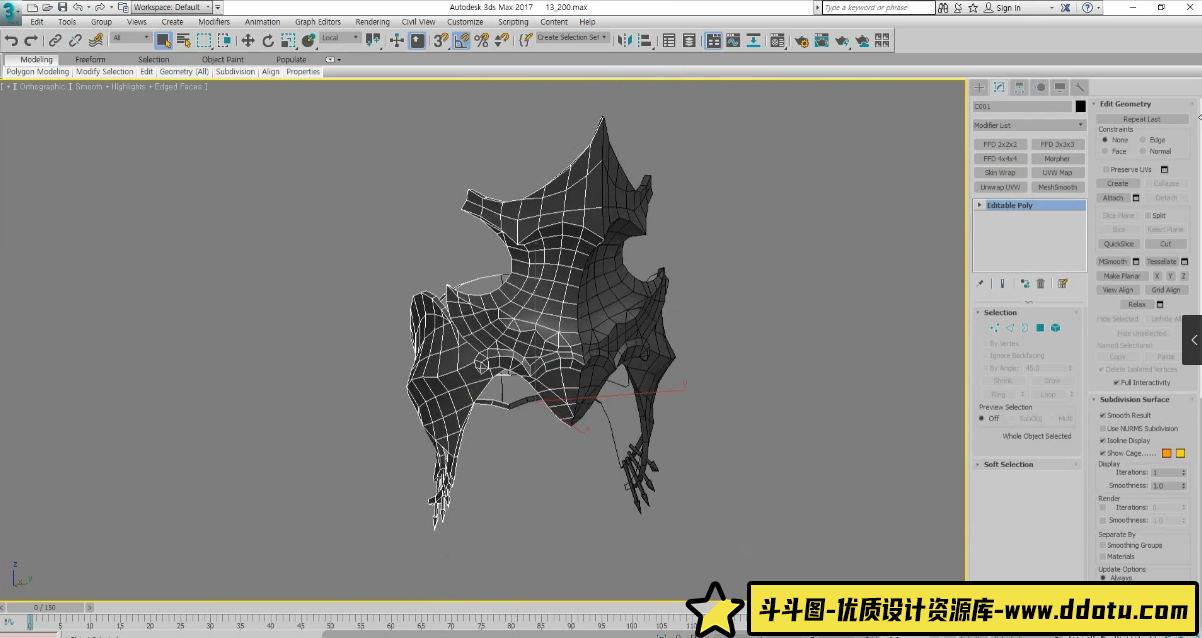The image size is (1202, 638).
Task: Open Workspace: Default dropdown
Action: coord(172,7)
